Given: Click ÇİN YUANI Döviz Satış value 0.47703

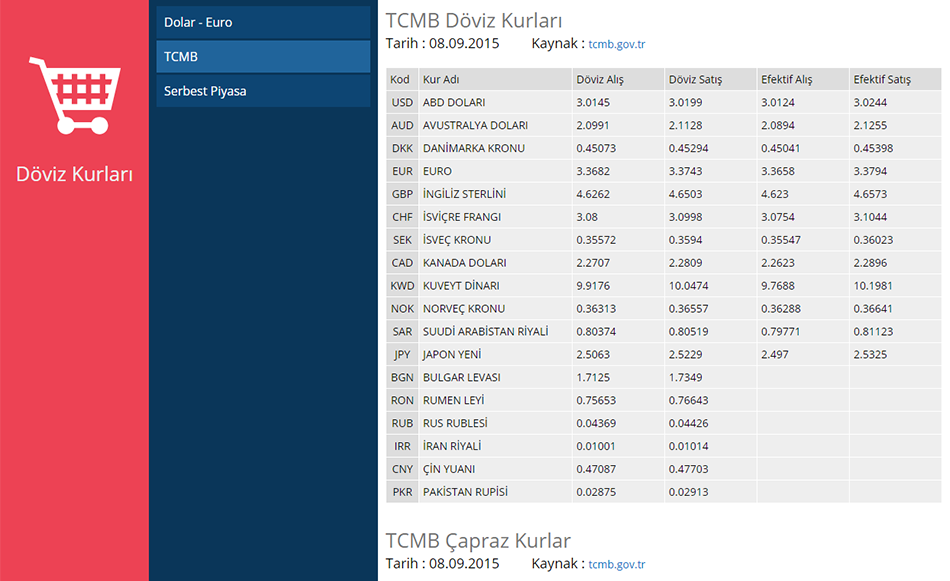Looking at the screenshot, I should point(688,470).
